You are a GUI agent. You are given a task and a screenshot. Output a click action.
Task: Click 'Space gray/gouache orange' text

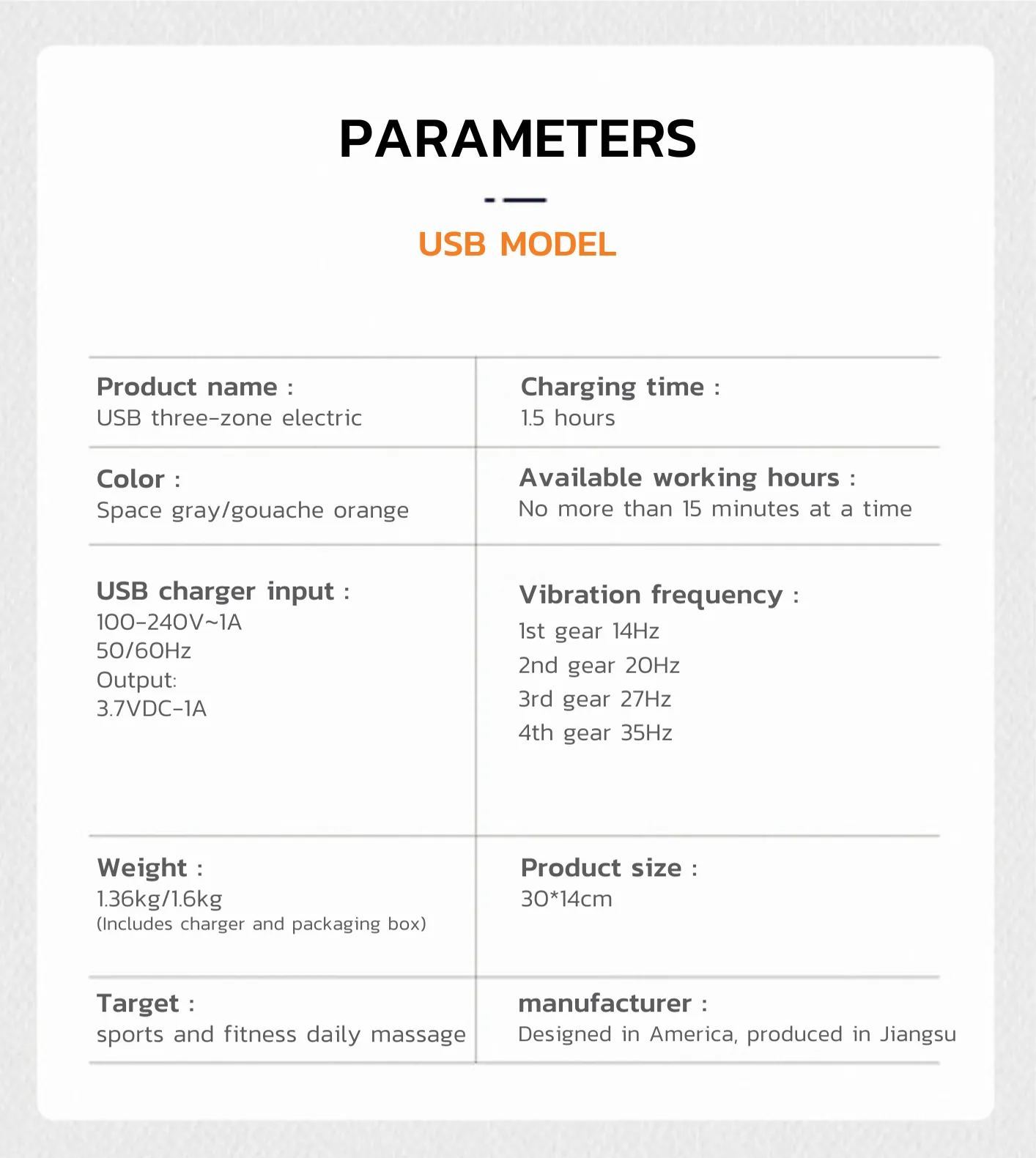pyautogui.click(x=253, y=511)
